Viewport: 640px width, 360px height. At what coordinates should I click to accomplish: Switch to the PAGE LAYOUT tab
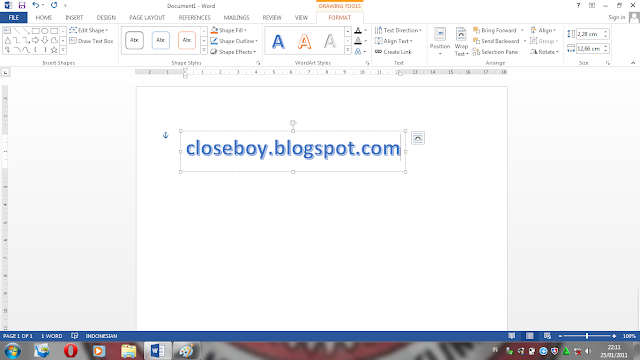pos(147,18)
